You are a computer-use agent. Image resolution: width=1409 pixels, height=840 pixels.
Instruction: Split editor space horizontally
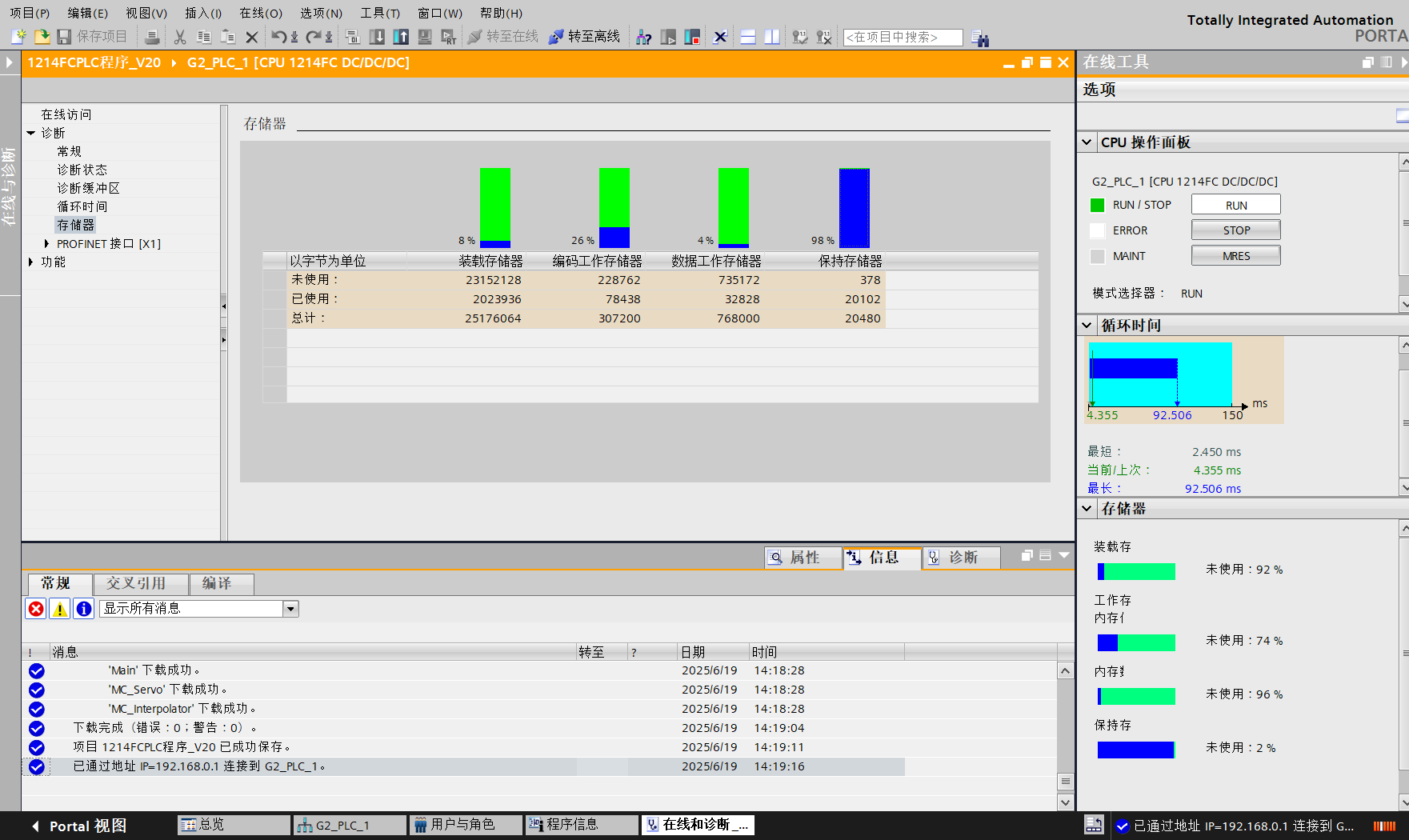click(x=748, y=37)
